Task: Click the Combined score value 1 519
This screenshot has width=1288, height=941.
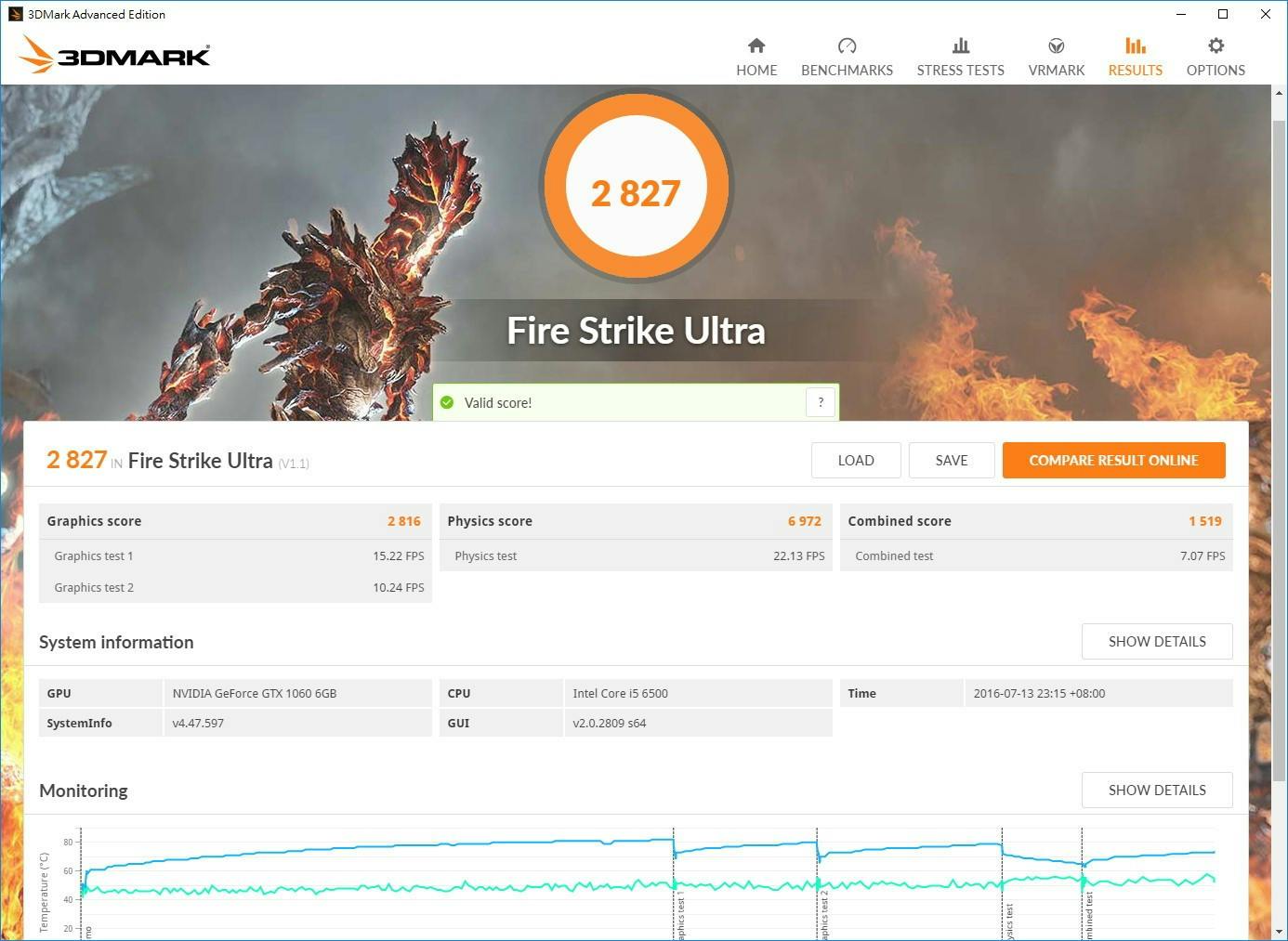Action: click(x=1205, y=521)
